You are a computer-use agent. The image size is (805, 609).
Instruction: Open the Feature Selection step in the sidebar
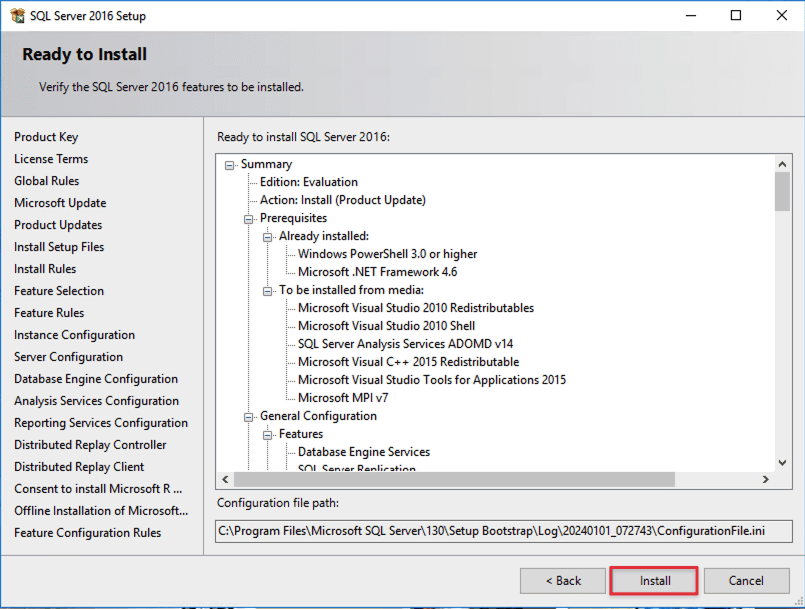point(59,291)
